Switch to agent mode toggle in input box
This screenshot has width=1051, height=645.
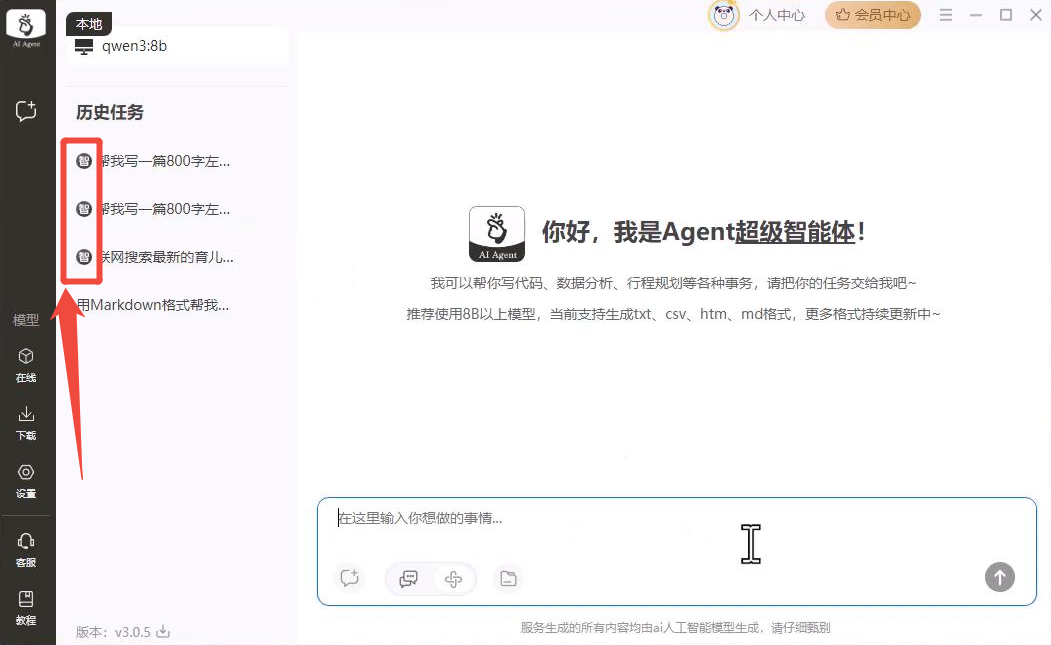click(453, 579)
